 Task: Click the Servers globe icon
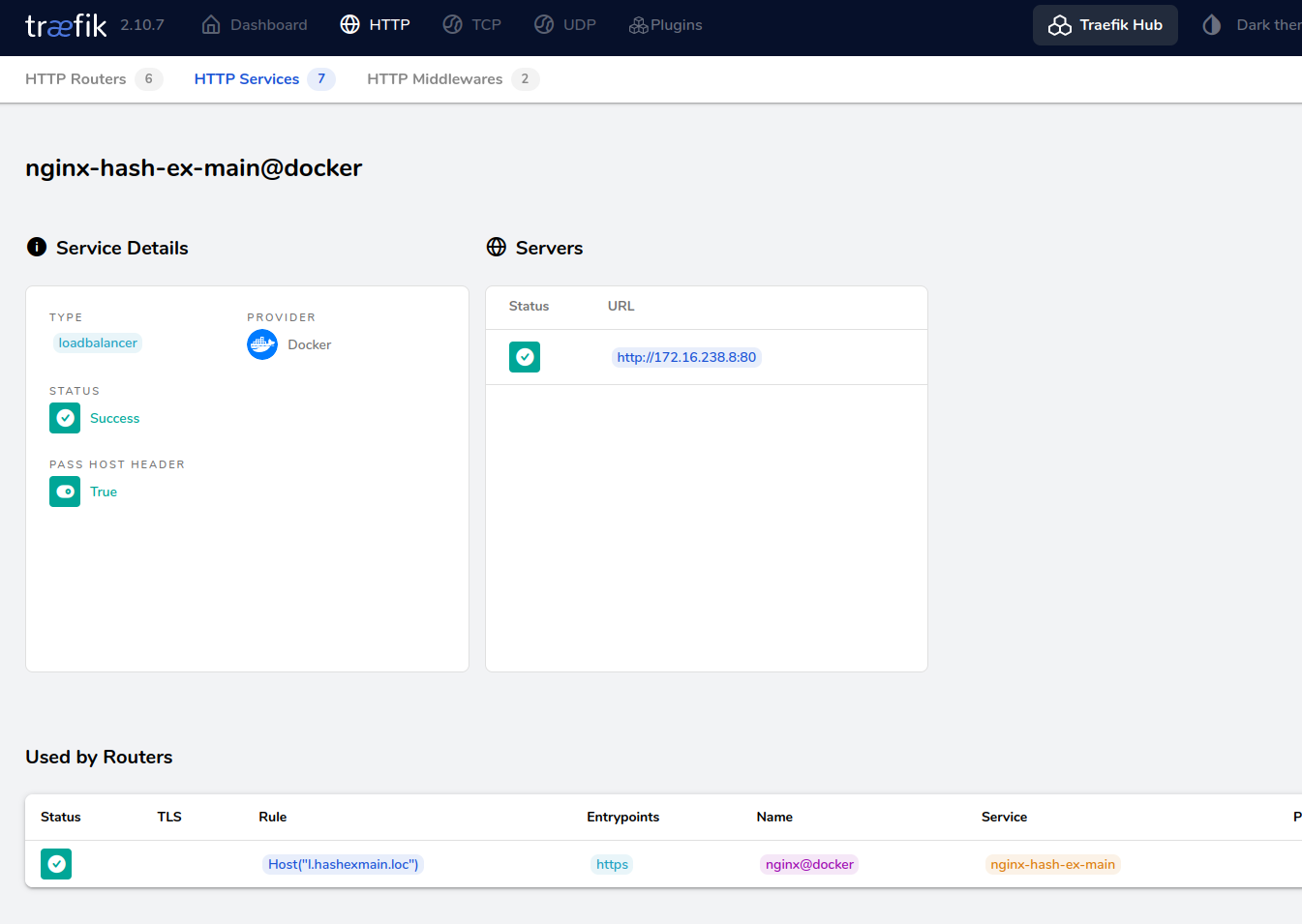point(497,247)
